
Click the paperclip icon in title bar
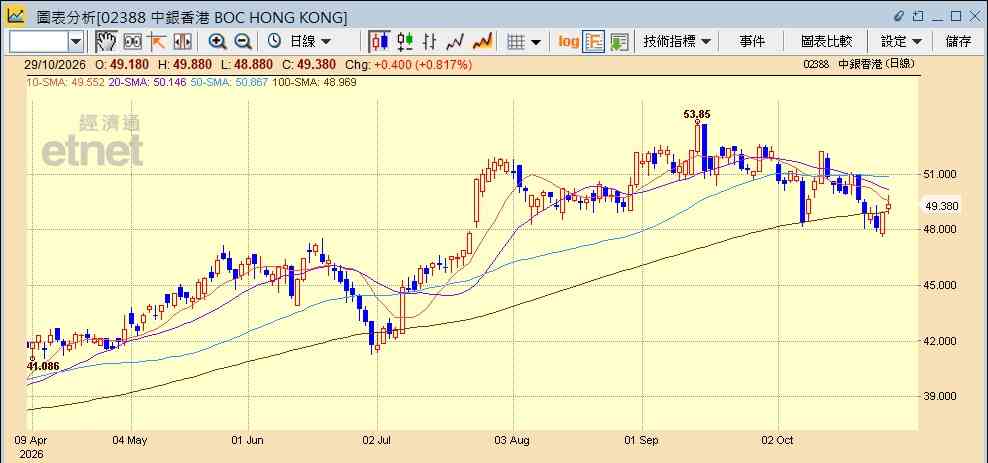(899, 16)
